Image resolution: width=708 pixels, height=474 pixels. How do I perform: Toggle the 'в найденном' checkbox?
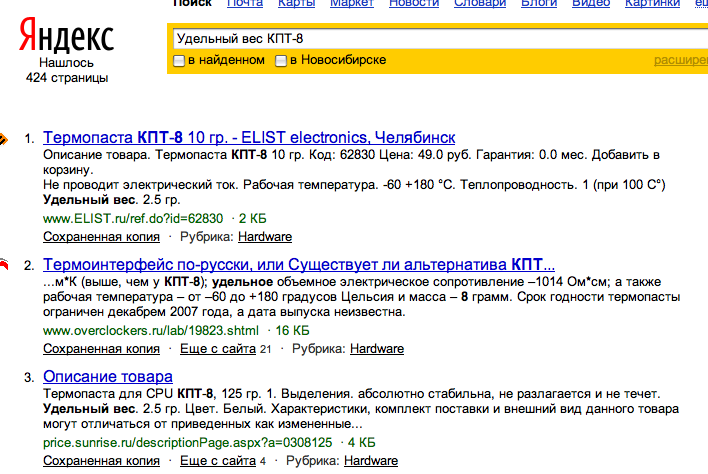pos(179,60)
